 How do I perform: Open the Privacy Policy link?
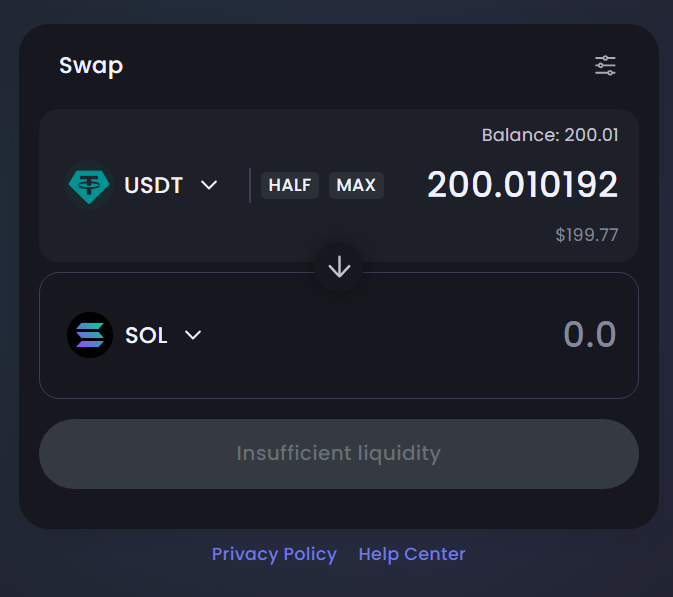pos(274,554)
